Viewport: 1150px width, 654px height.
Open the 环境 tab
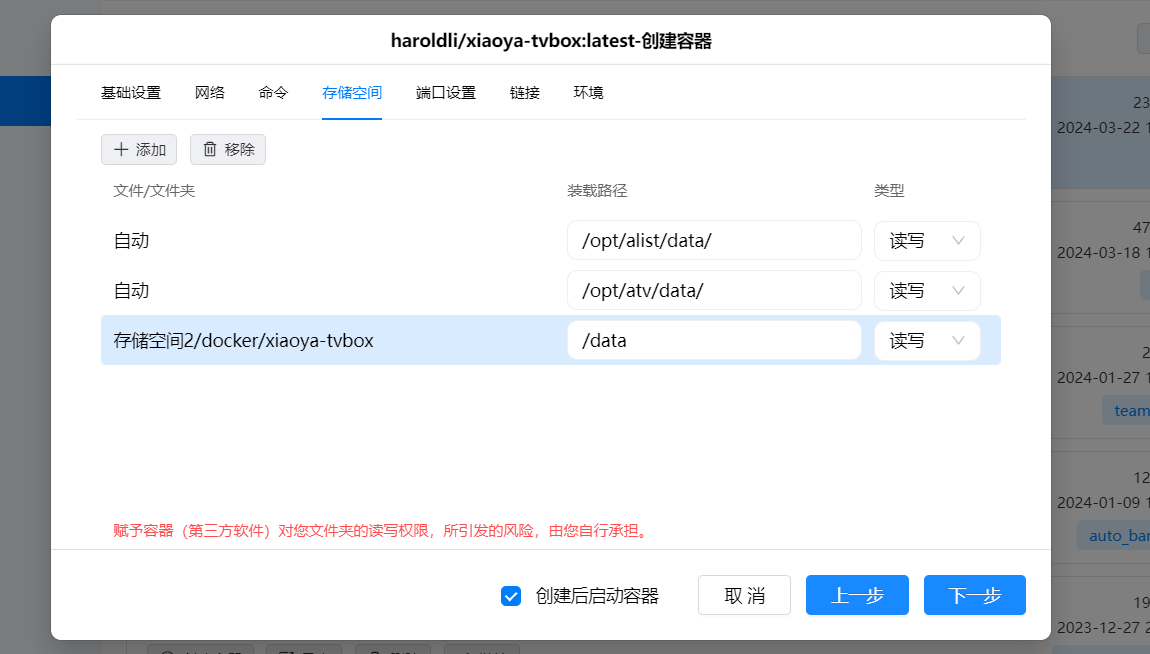588,93
